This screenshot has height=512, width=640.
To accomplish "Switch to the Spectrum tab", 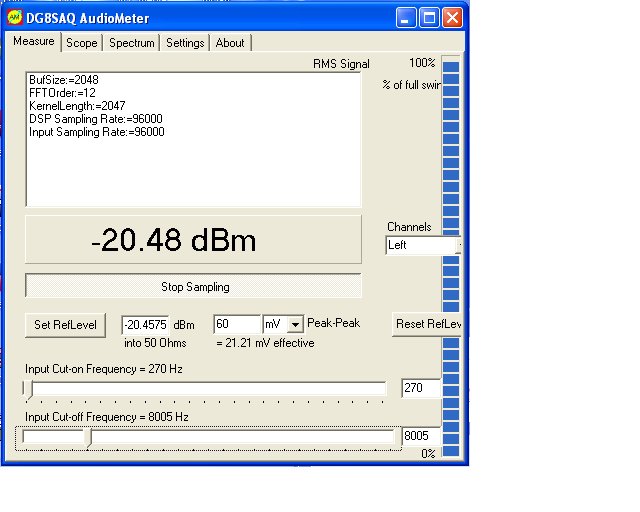I will [132, 43].
